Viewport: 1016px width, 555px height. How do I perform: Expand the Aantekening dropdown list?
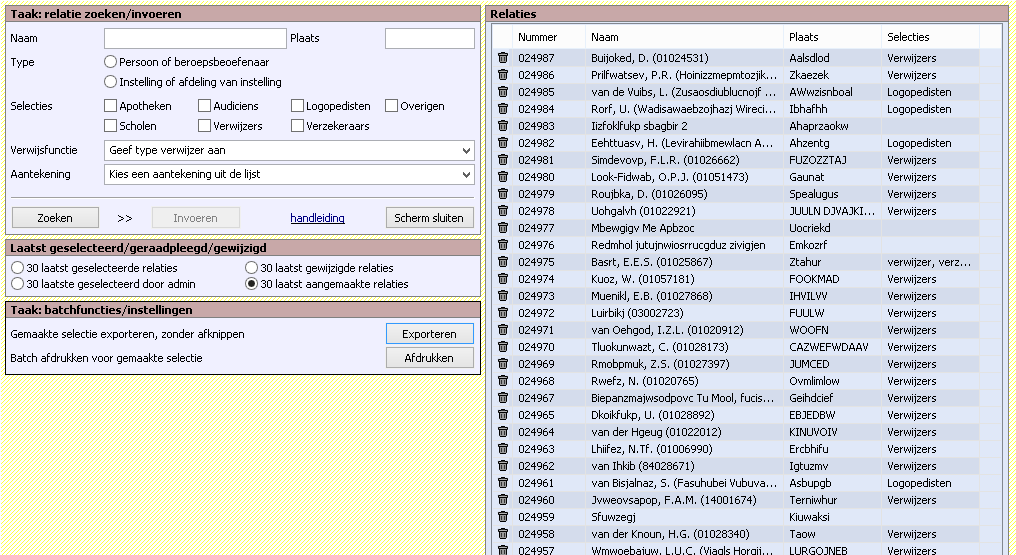click(x=289, y=175)
